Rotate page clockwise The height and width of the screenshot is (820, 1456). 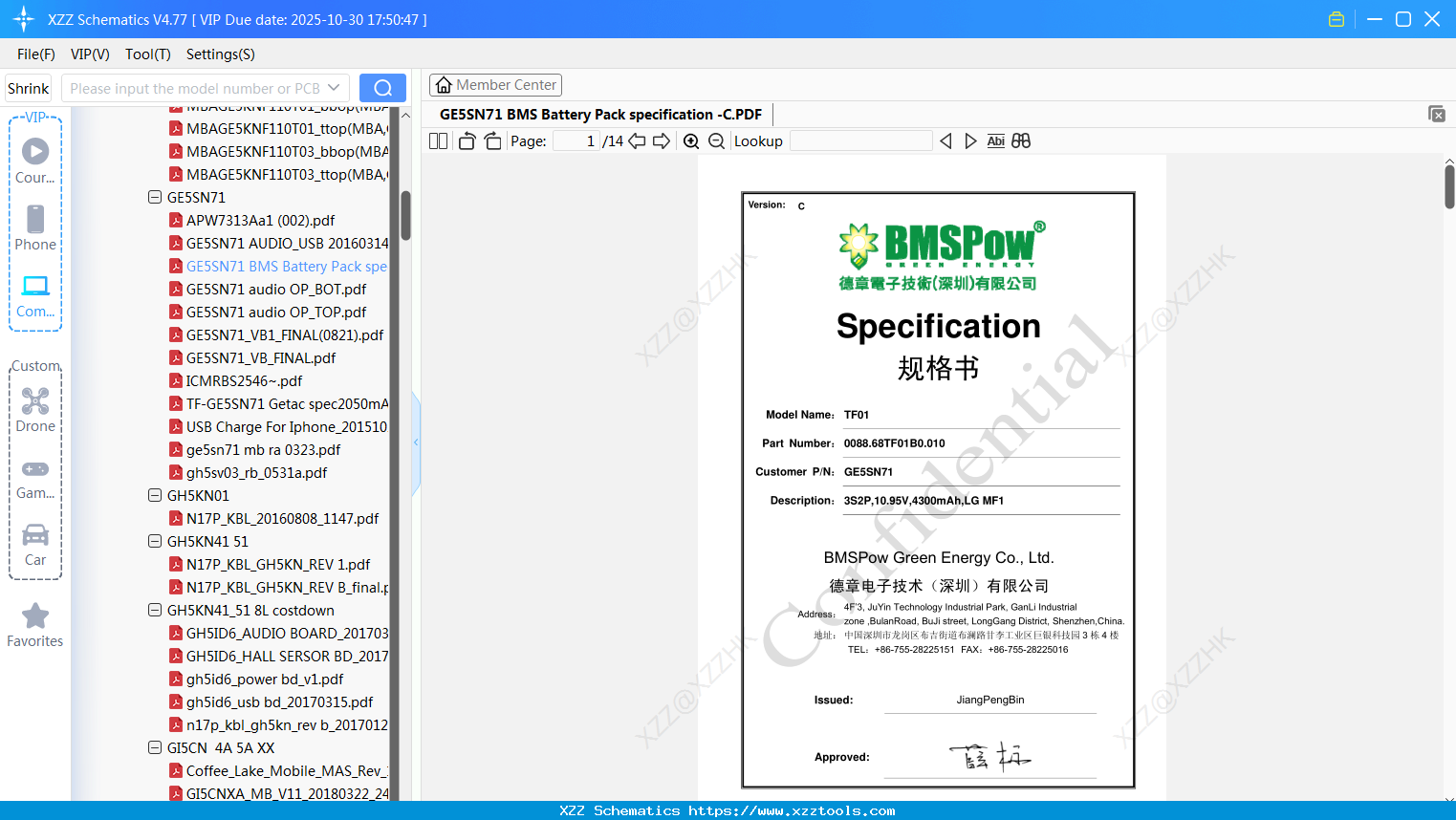[493, 141]
